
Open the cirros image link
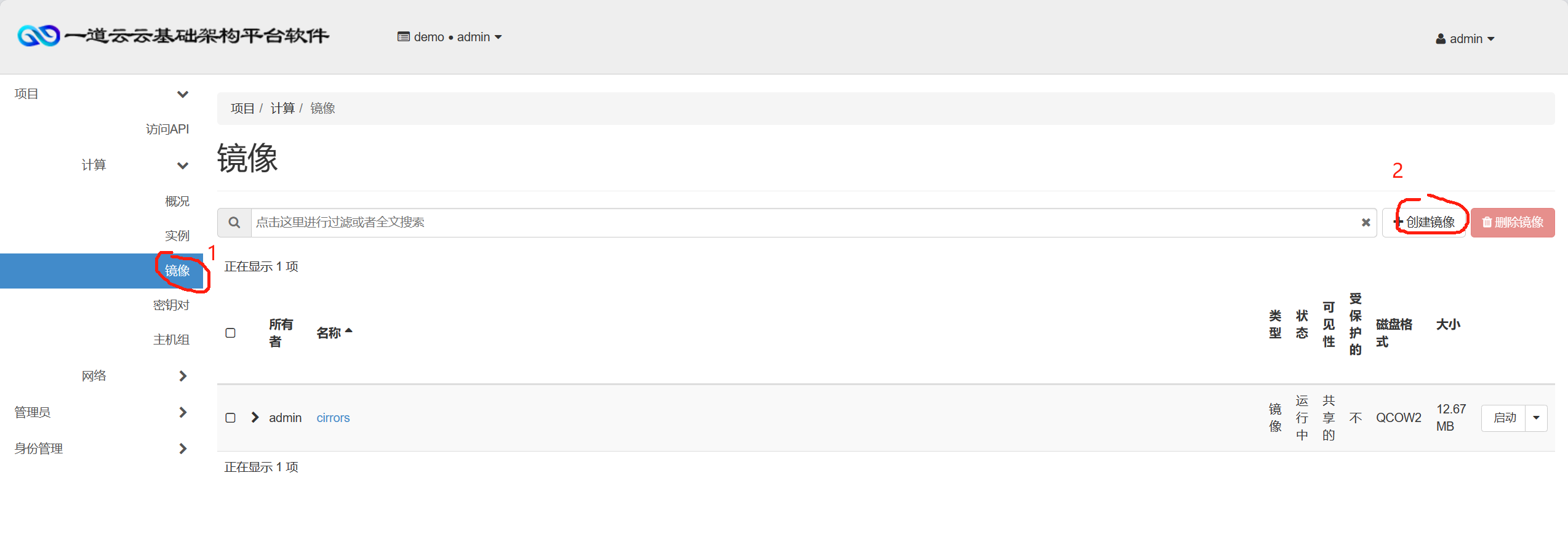point(333,418)
